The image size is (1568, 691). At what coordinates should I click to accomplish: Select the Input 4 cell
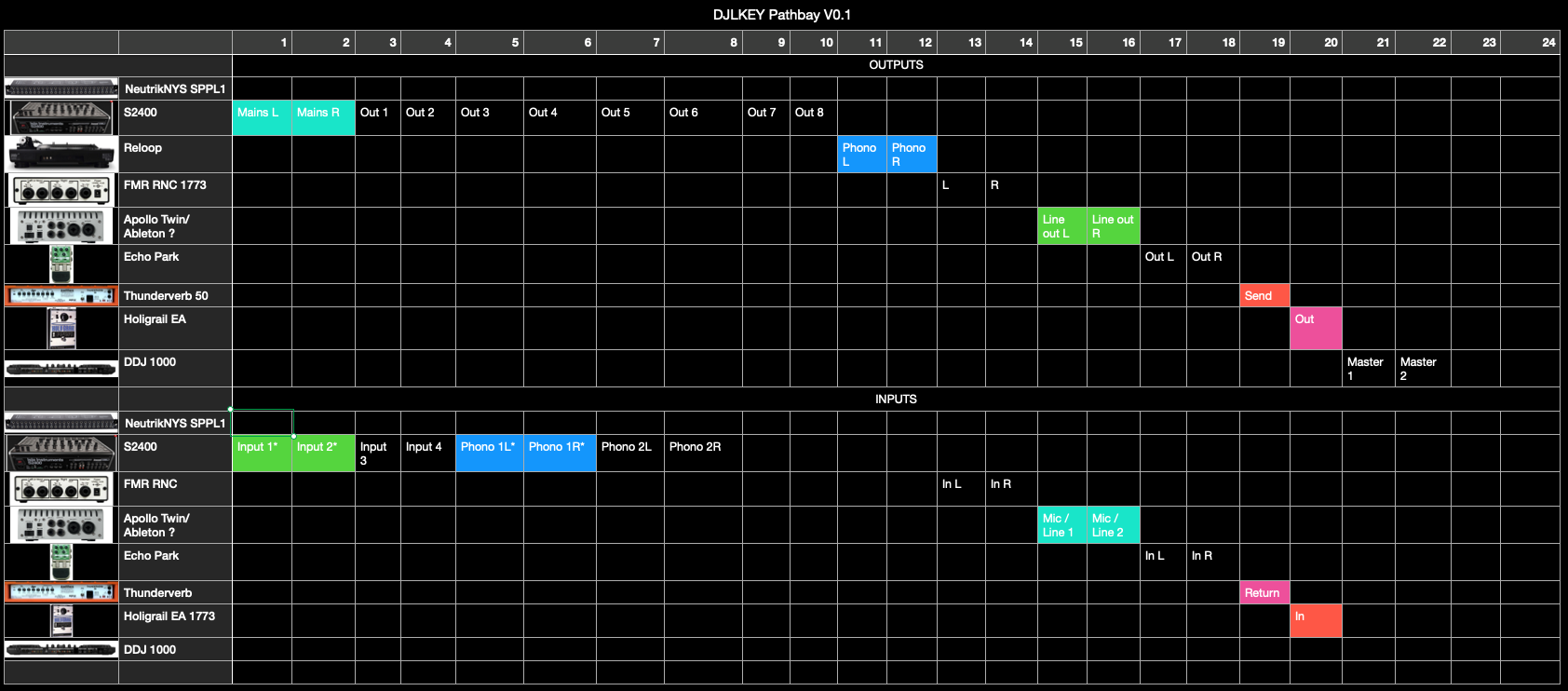tap(428, 454)
